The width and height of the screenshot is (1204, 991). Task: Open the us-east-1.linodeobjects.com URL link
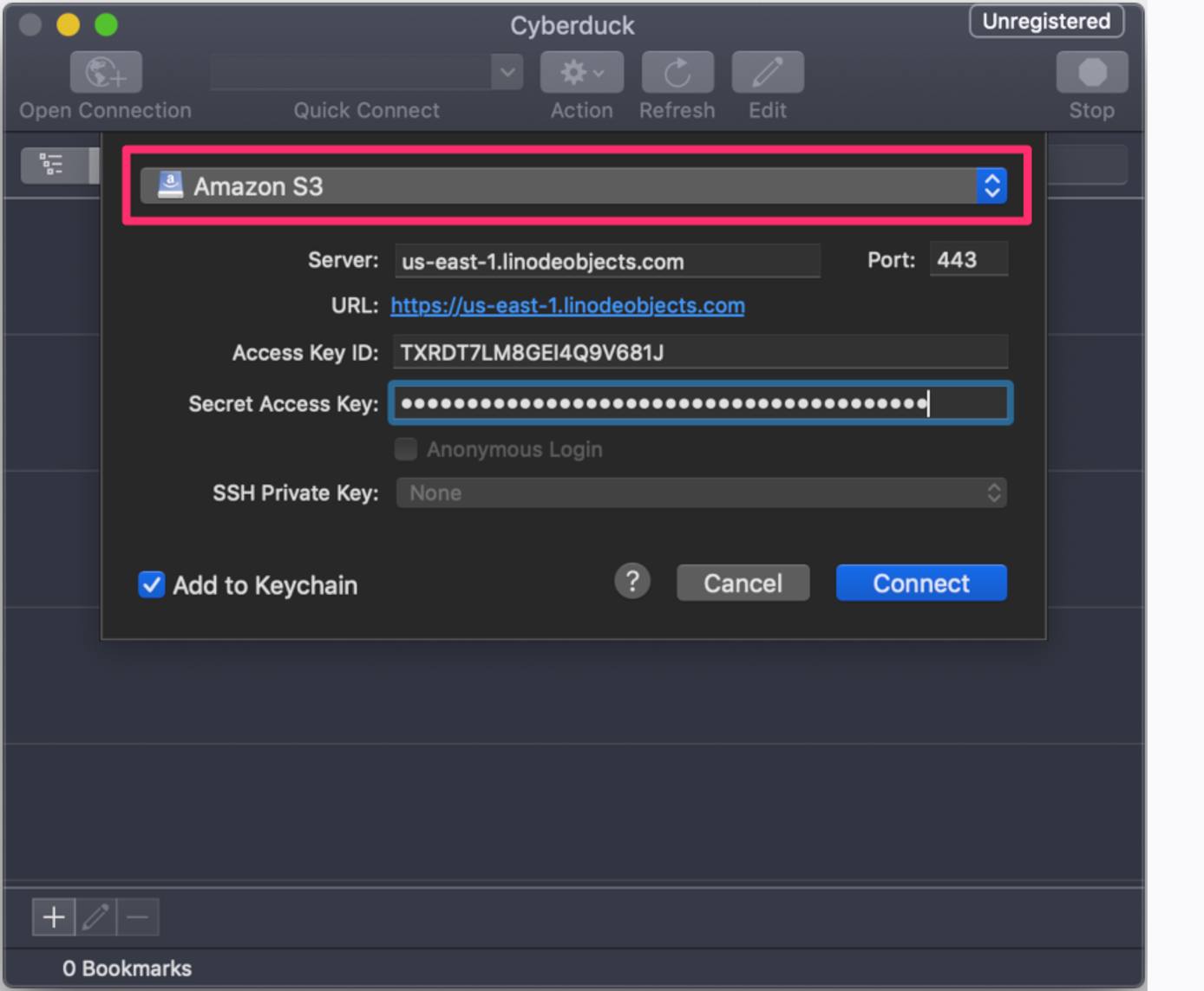567,305
